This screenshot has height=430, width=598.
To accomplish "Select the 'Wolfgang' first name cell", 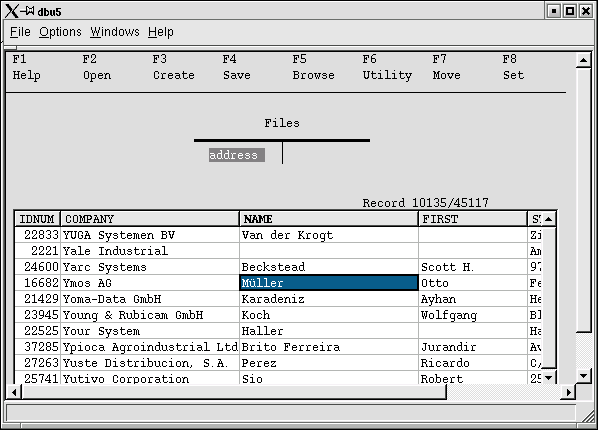I will pos(473,315).
